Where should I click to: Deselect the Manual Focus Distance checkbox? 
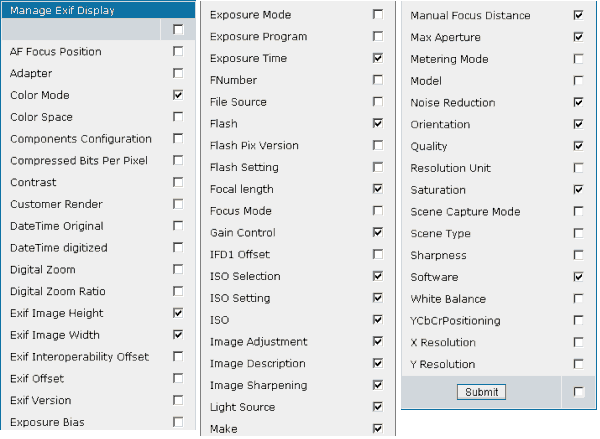click(578, 16)
